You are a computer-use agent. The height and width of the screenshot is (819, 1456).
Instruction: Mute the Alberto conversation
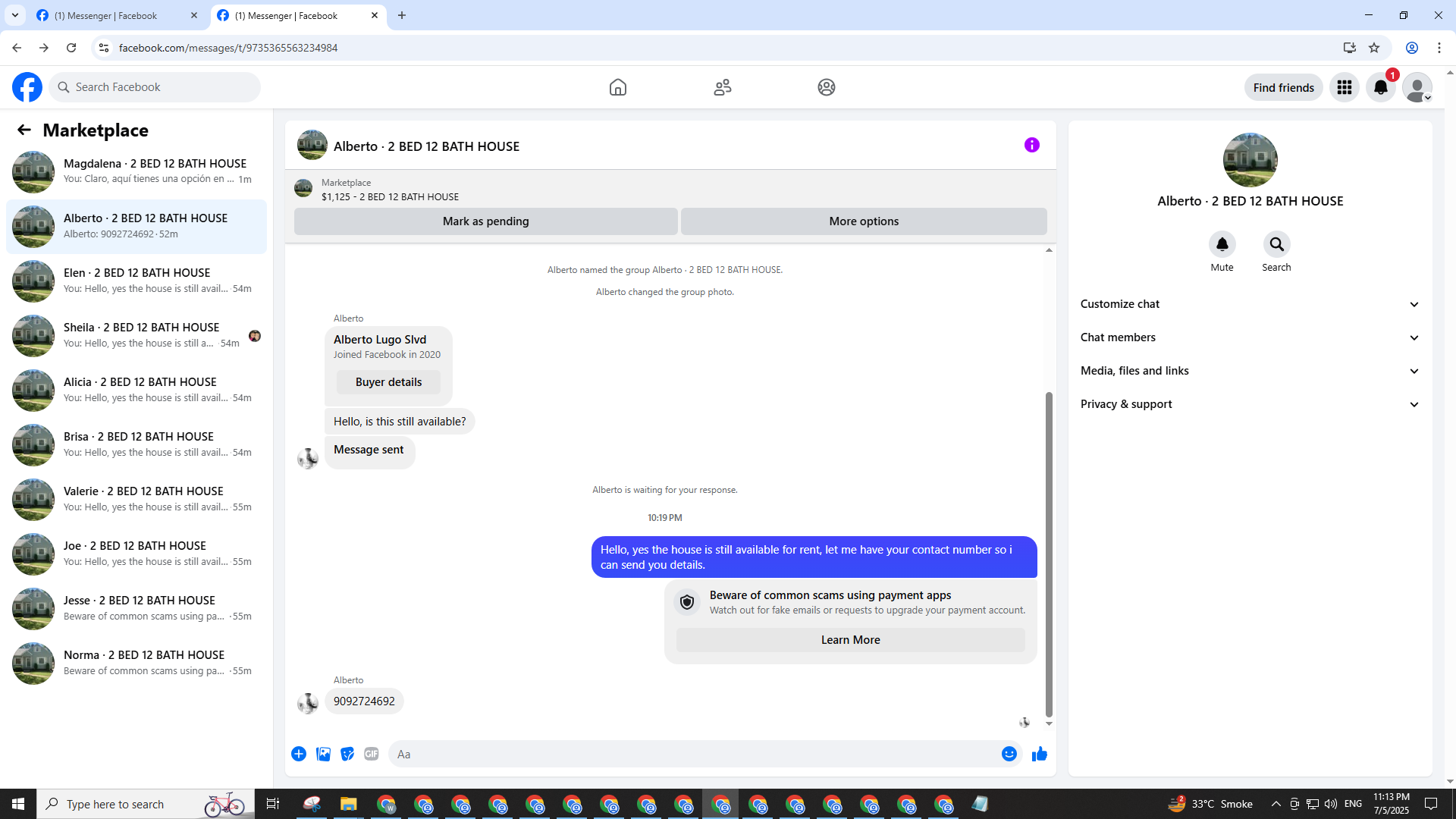(x=1222, y=245)
